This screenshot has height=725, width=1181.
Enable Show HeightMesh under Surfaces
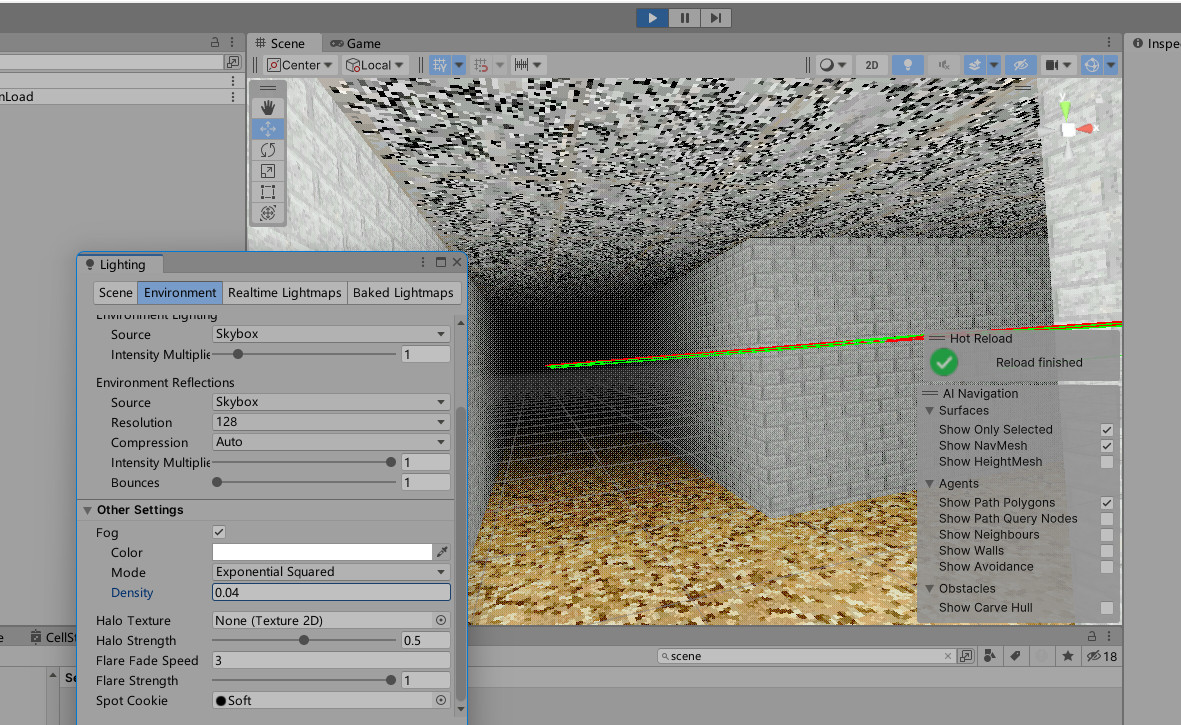[x=1107, y=461]
